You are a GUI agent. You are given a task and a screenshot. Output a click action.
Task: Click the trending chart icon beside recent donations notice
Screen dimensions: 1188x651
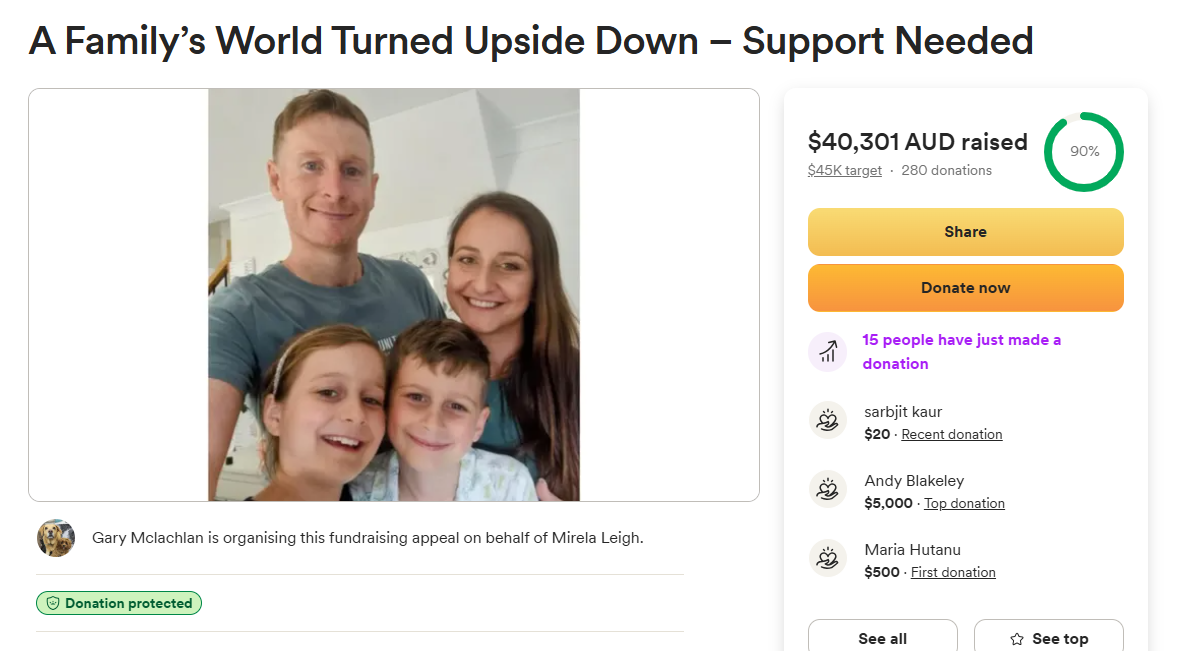point(827,352)
